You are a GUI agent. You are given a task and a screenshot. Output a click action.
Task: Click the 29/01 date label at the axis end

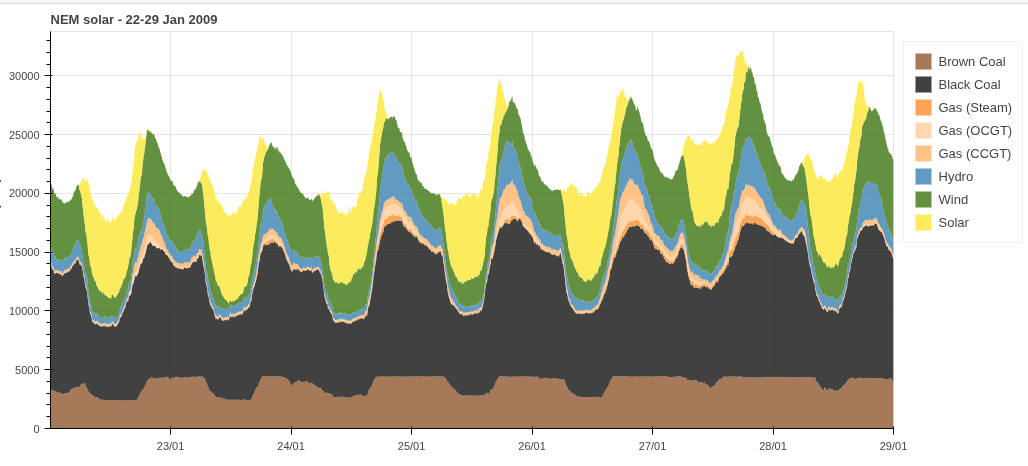(x=892, y=446)
